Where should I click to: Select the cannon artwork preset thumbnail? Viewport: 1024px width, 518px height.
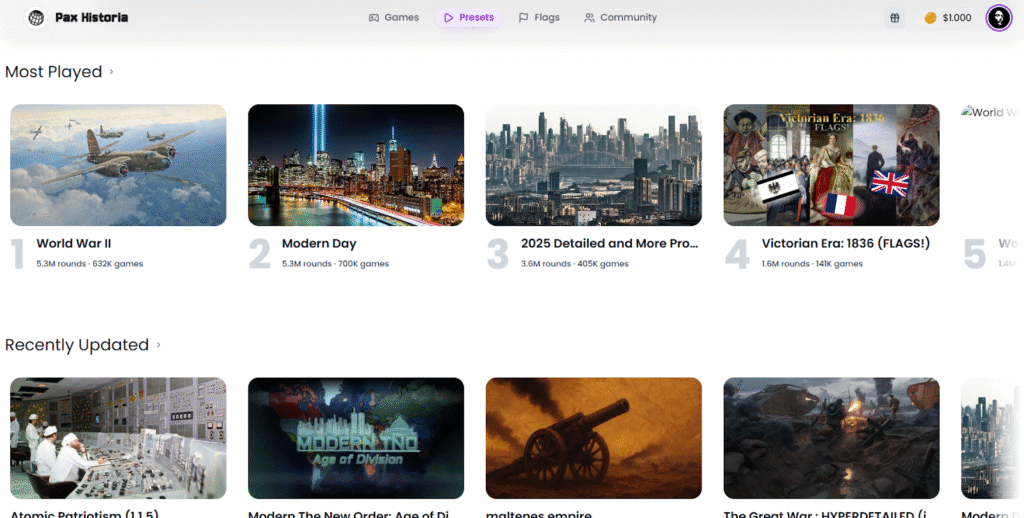(x=593, y=437)
